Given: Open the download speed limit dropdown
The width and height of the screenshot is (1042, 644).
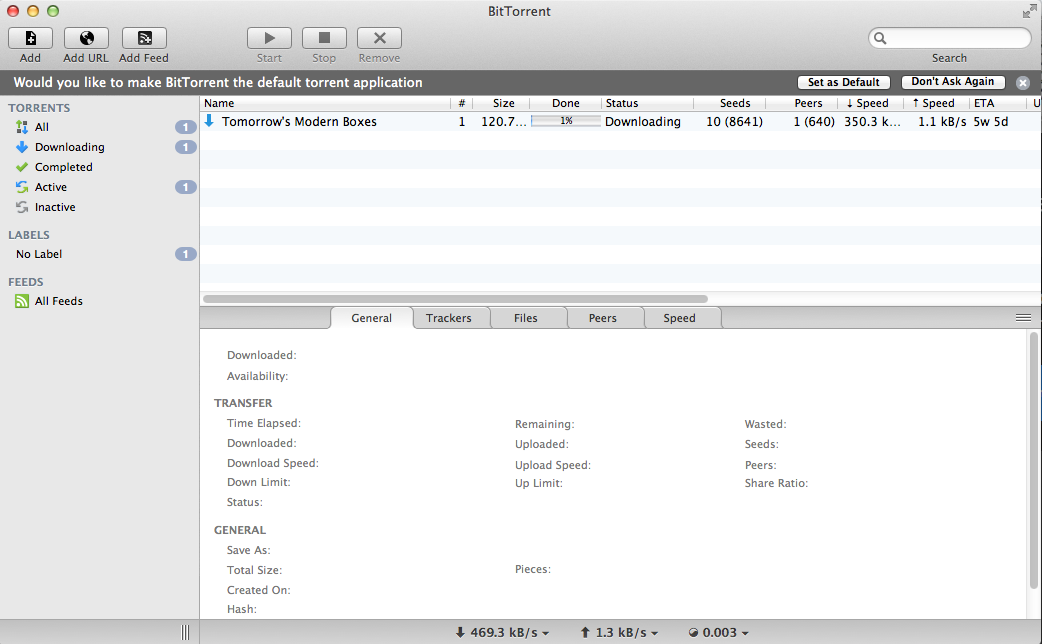Looking at the screenshot, I should tap(502, 633).
